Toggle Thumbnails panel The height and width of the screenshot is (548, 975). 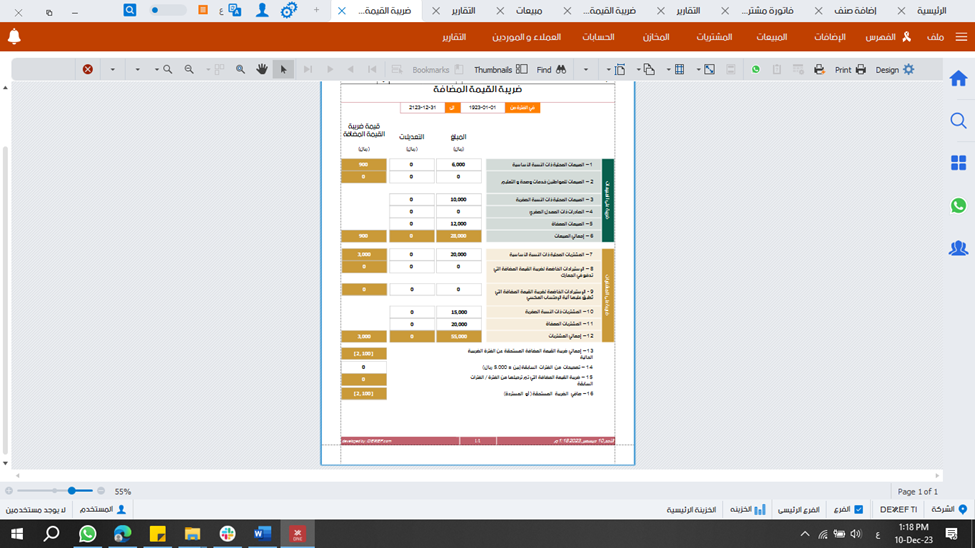tap(500, 70)
